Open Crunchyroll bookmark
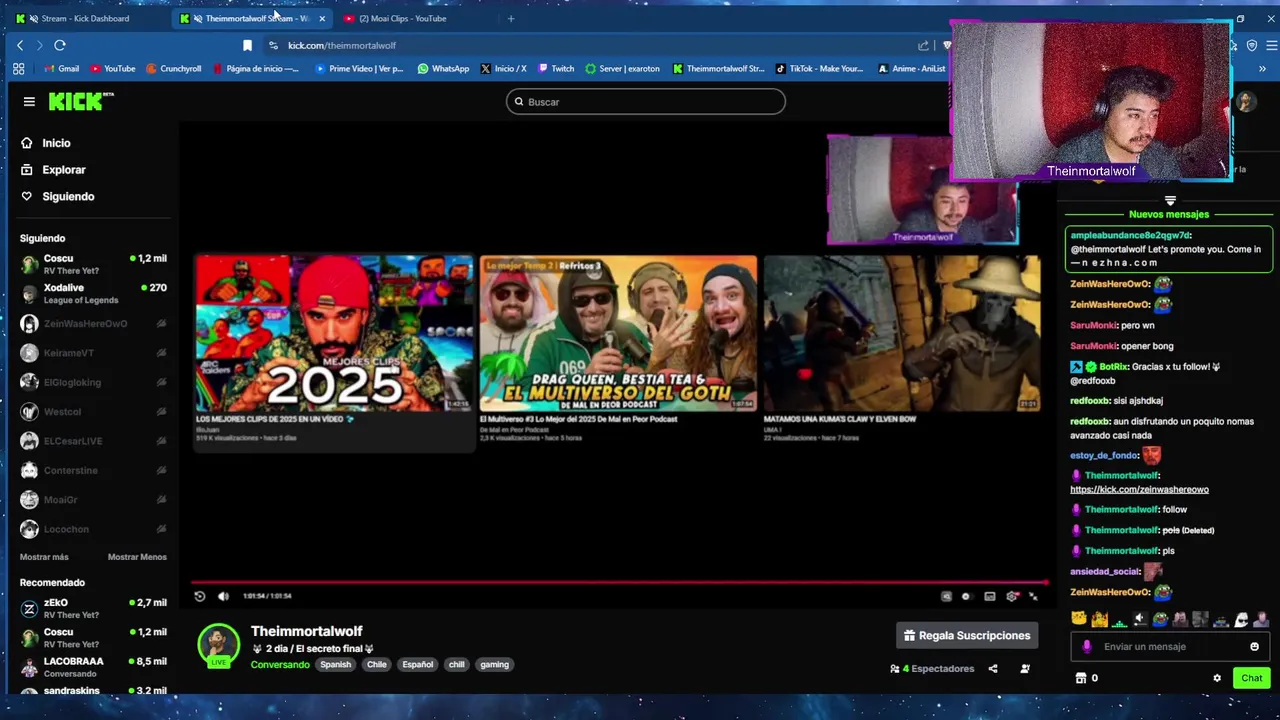The height and width of the screenshot is (720, 1280). pyautogui.click(x=174, y=69)
